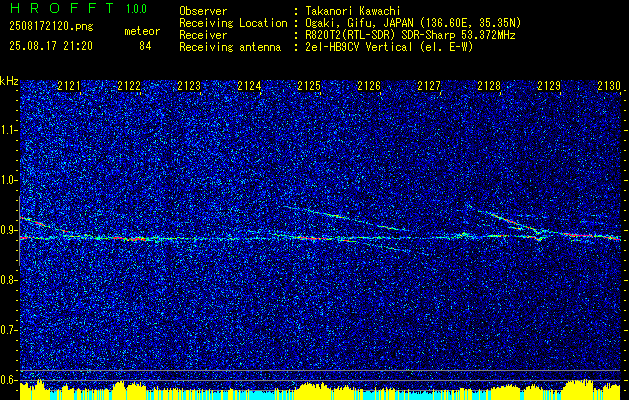Click the 2127 time marker
The width and height of the screenshot is (629, 400).
429,86
